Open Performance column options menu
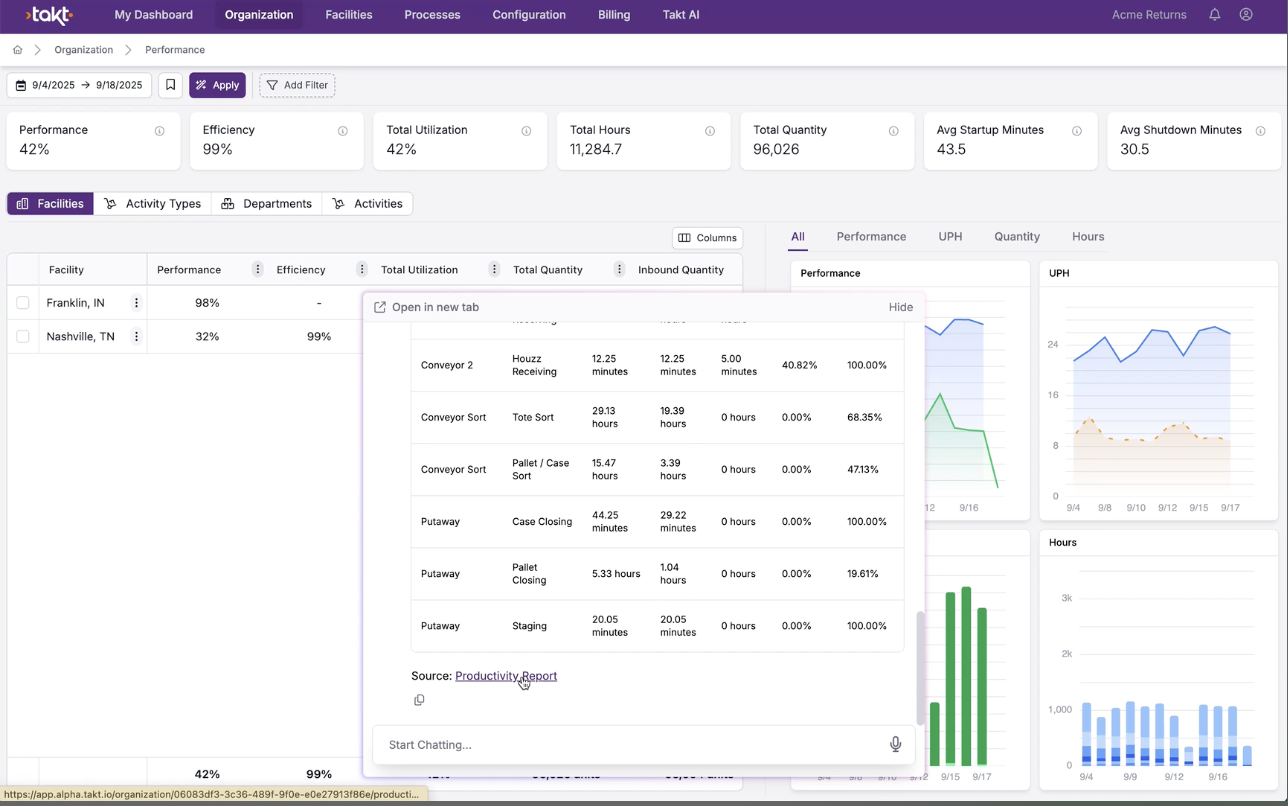The height and width of the screenshot is (806, 1288). (x=258, y=270)
